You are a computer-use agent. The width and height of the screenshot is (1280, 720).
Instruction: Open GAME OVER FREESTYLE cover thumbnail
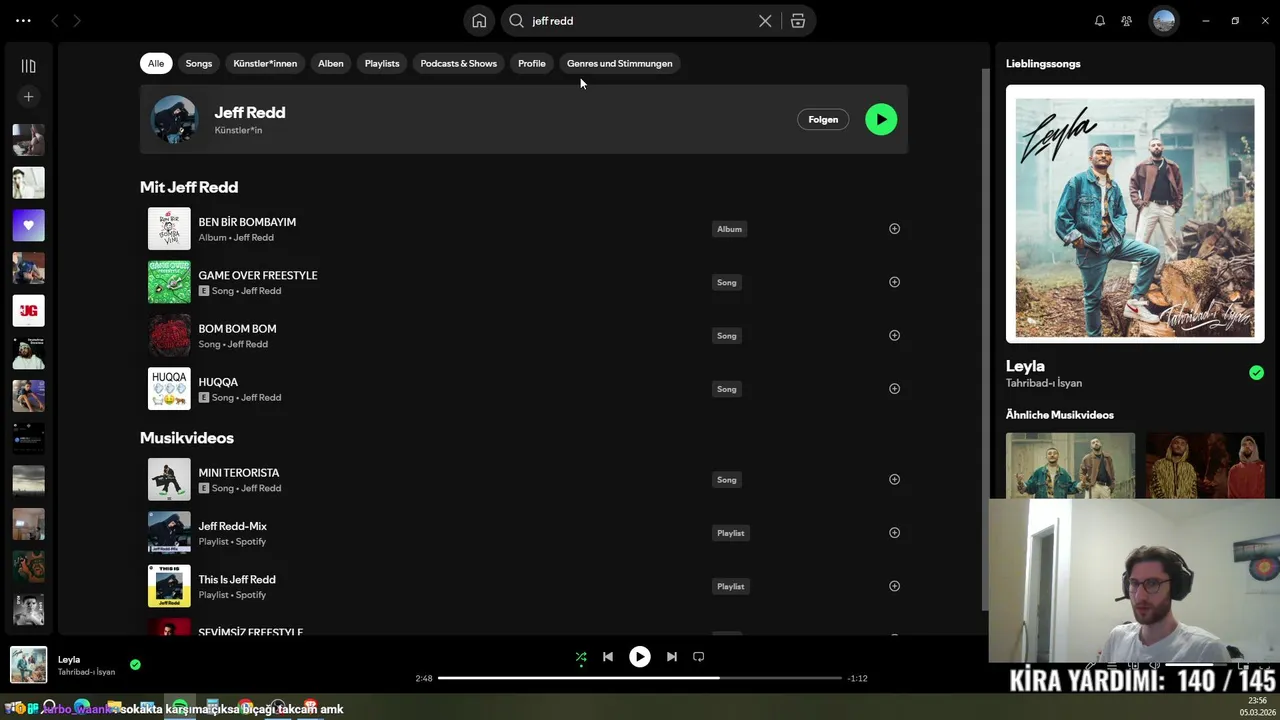coord(169,282)
